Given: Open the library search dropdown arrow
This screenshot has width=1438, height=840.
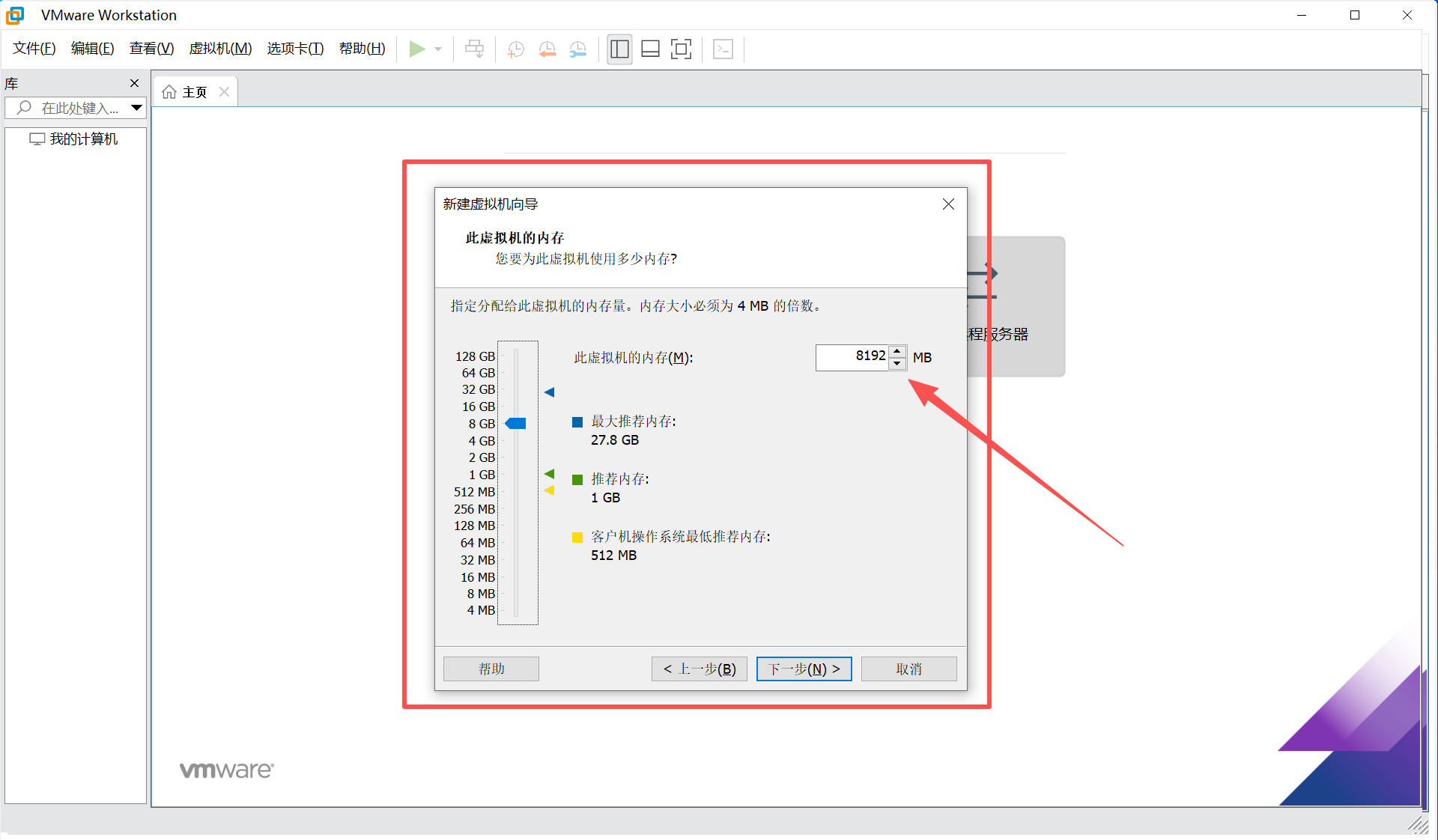Looking at the screenshot, I should 136,108.
